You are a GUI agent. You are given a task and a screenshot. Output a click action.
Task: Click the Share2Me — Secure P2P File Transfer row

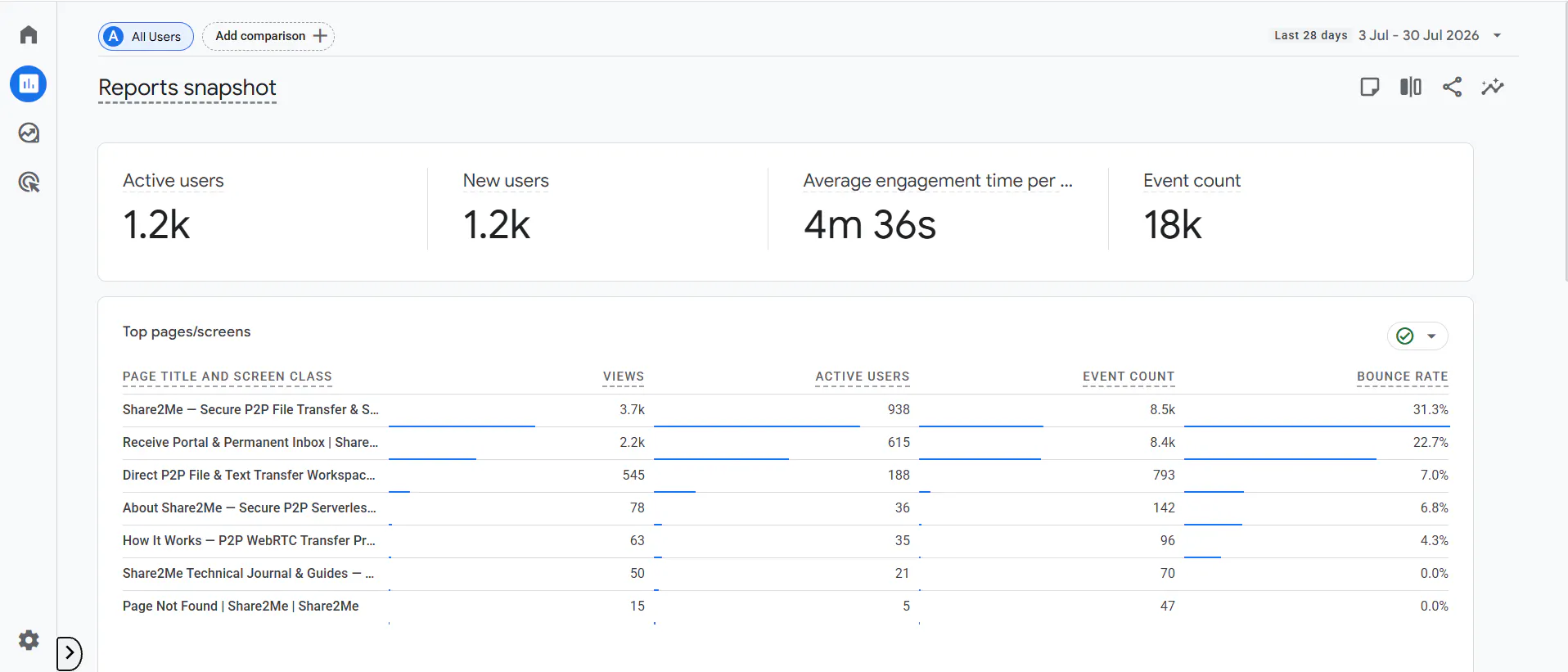[x=786, y=409]
